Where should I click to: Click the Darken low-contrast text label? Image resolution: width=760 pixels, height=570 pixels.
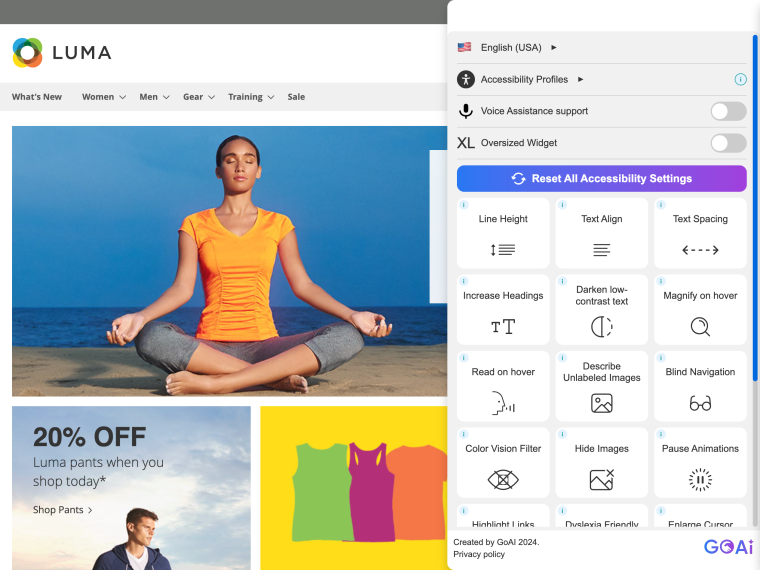(x=602, y=295)
